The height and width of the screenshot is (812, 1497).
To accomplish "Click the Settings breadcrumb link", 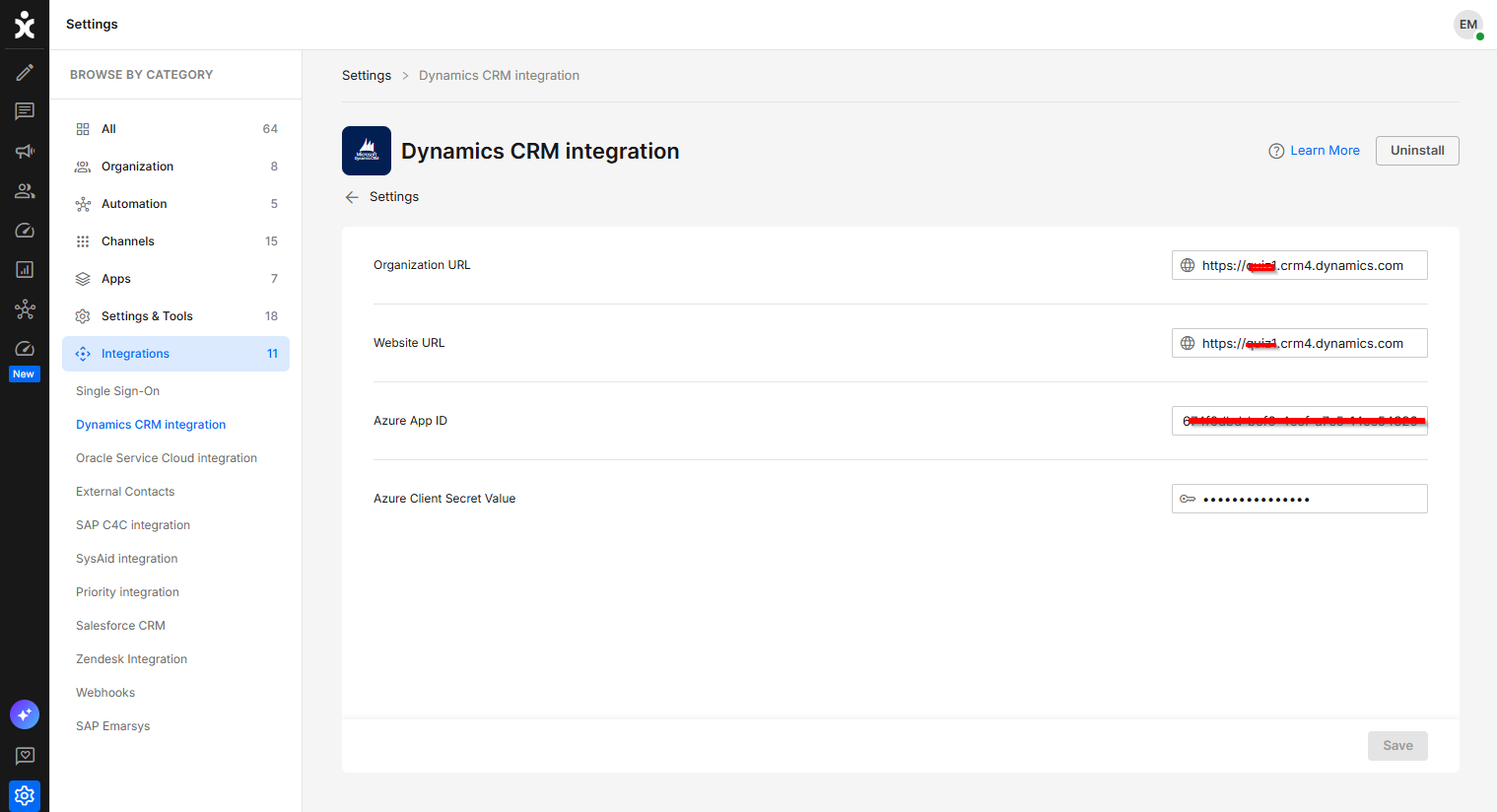I will click(x=367, y=76).
